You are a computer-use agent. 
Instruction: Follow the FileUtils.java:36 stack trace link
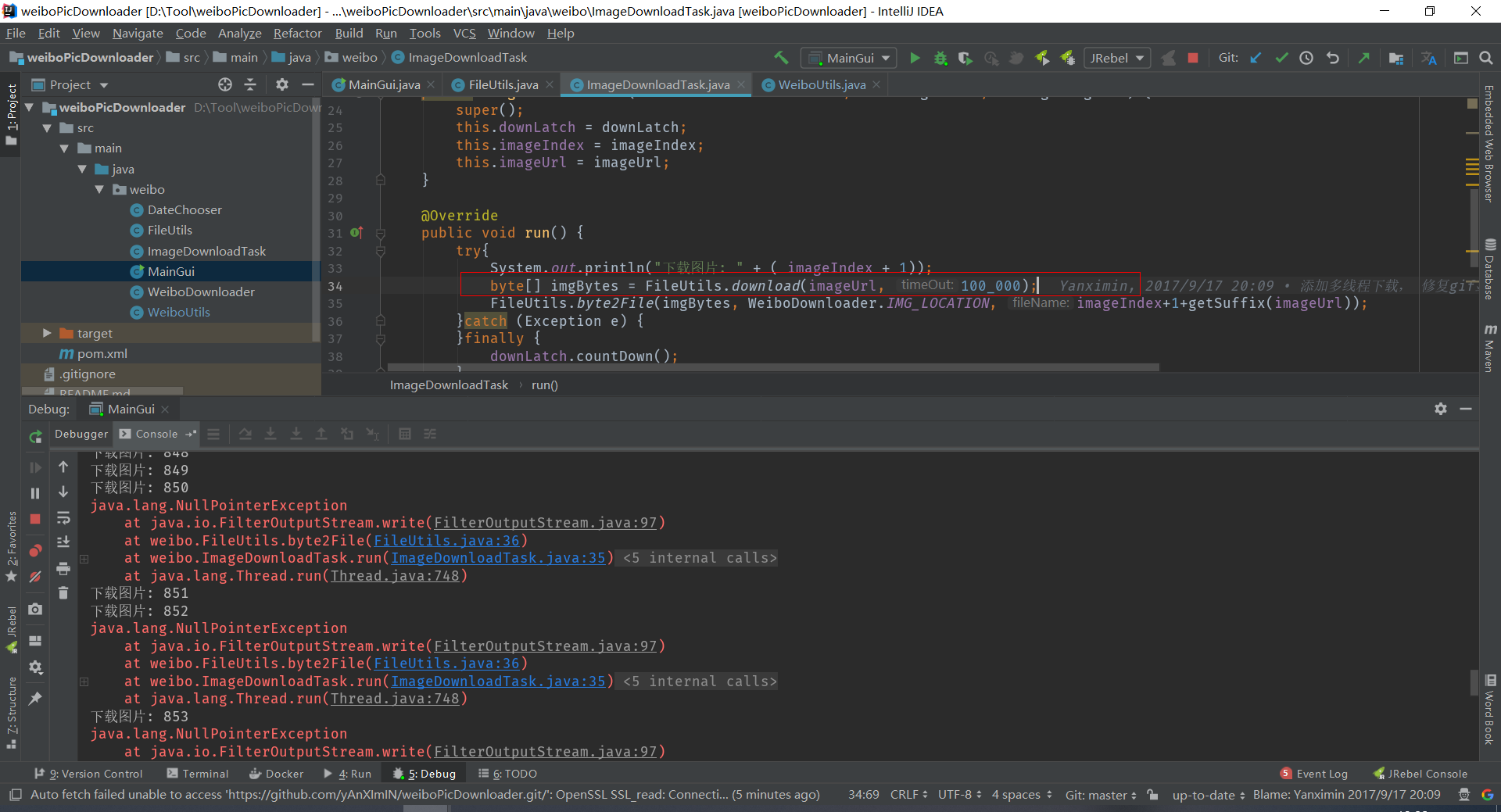[x=446, y=541]
